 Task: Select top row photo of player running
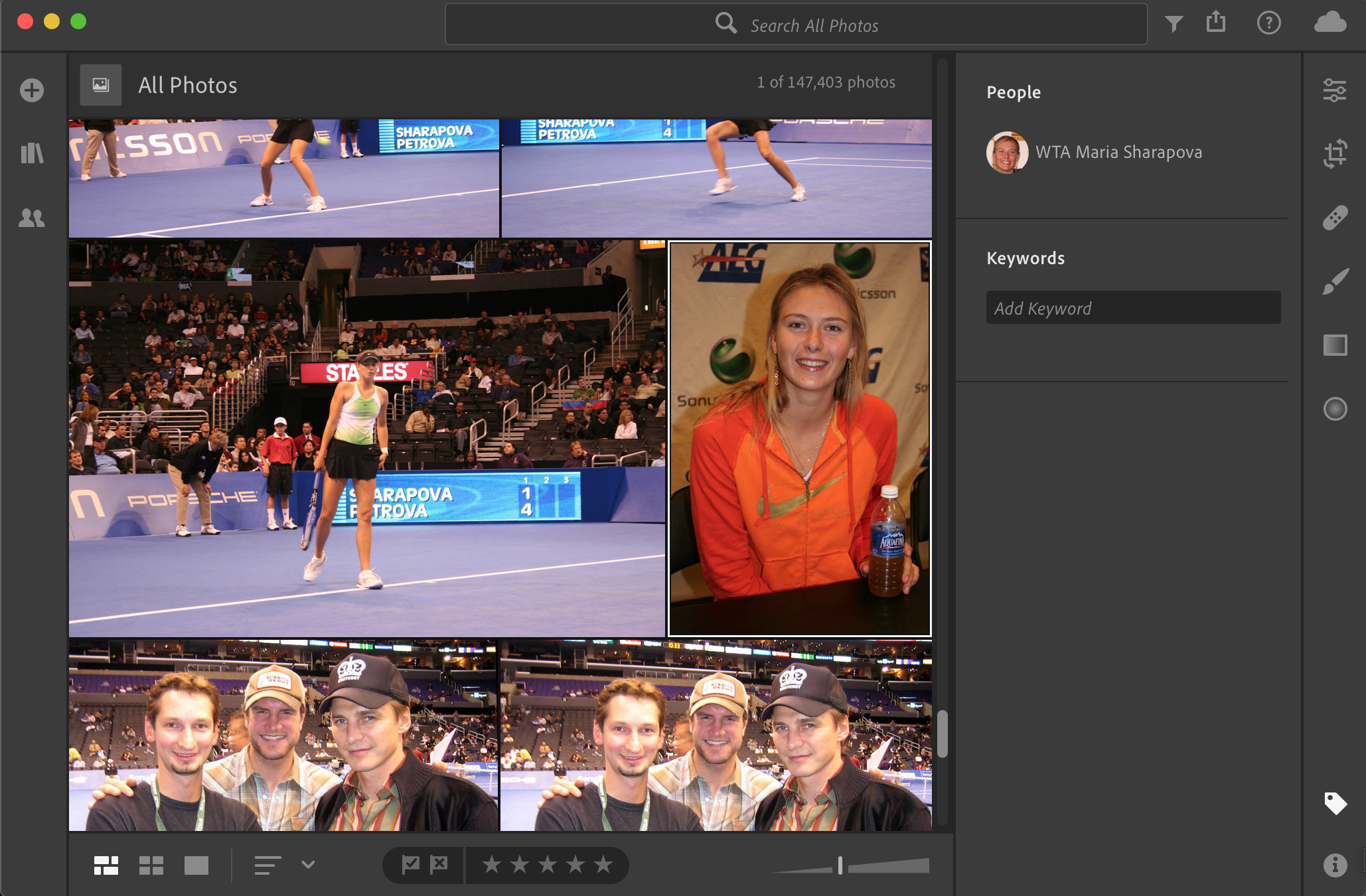[716, 178]
